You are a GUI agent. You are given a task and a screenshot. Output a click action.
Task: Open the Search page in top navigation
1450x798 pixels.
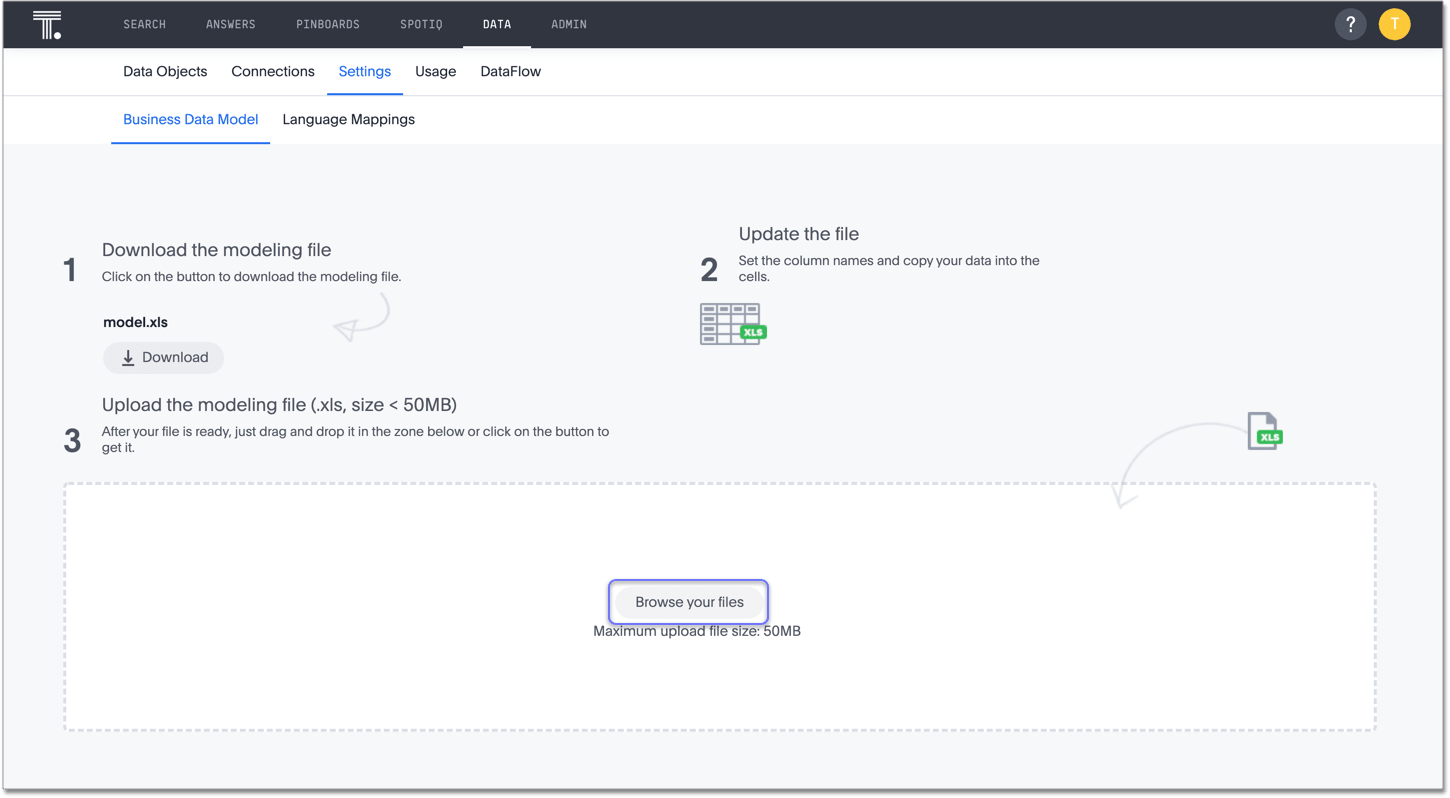tap(144, 25)
